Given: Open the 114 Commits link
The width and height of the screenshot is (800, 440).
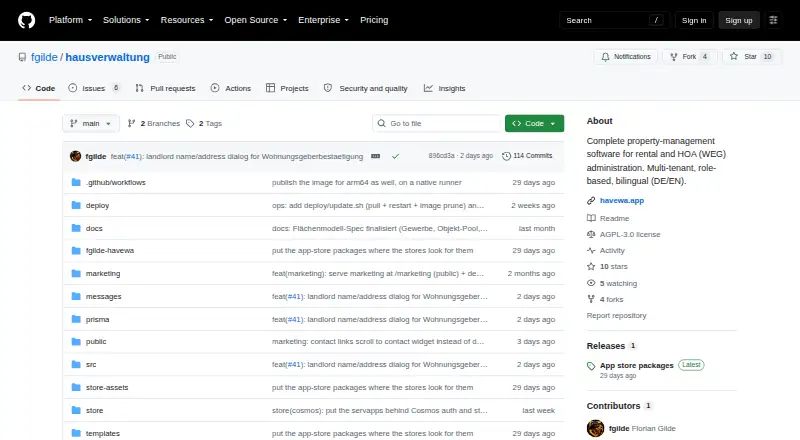Looking at the screenshot, I should pos(527,156).
